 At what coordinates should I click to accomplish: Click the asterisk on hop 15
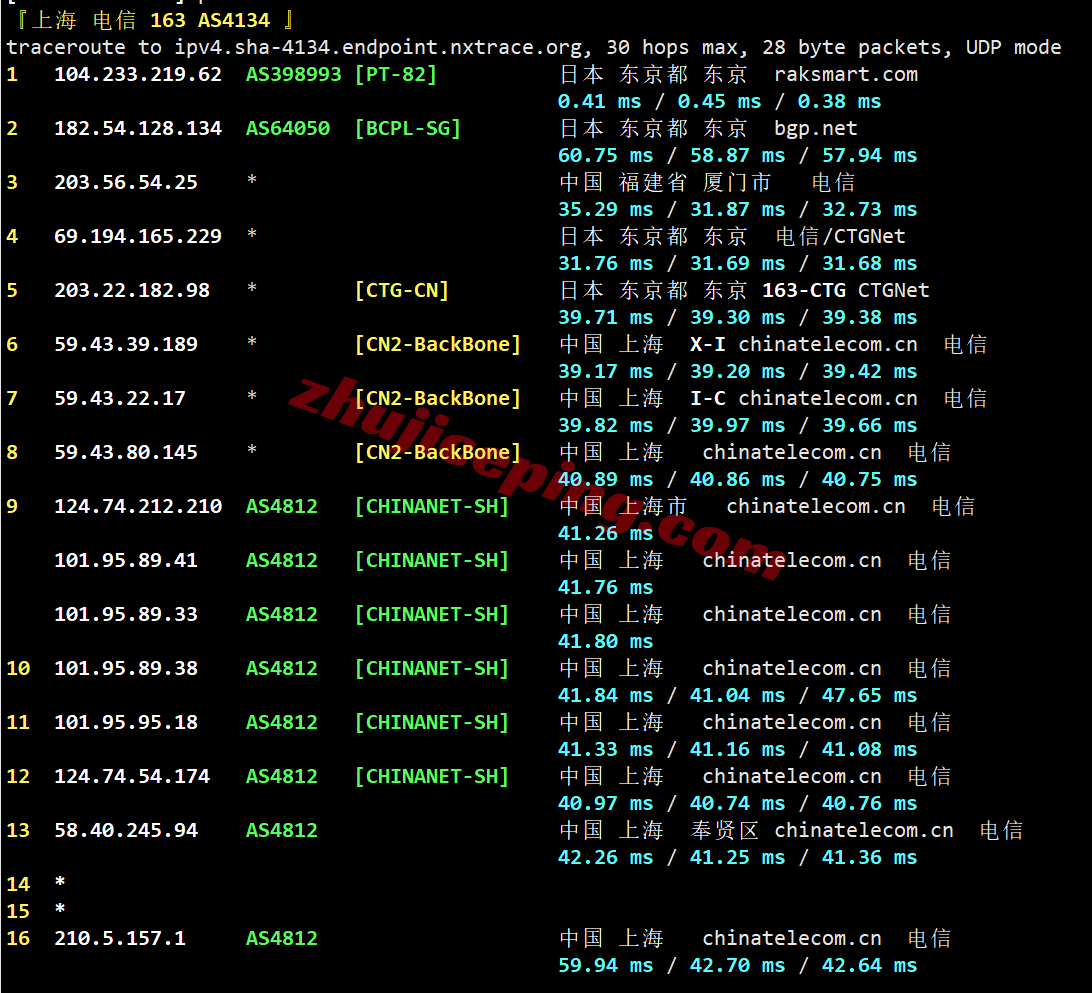pyautogui.click(x=60, y=908)
